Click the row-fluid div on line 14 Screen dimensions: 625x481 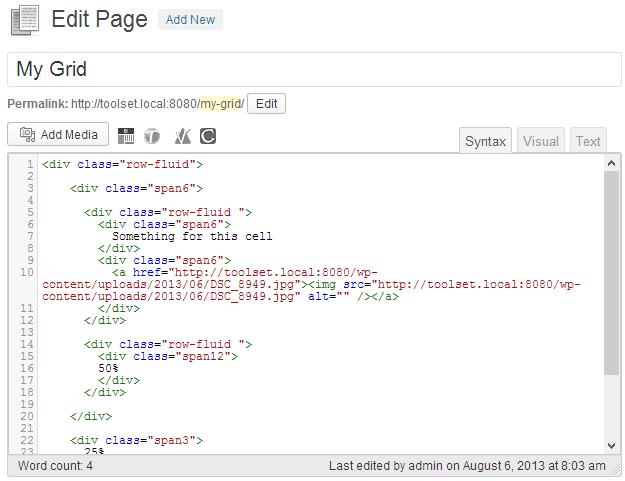pyautogui.click(x=168, y=344)
